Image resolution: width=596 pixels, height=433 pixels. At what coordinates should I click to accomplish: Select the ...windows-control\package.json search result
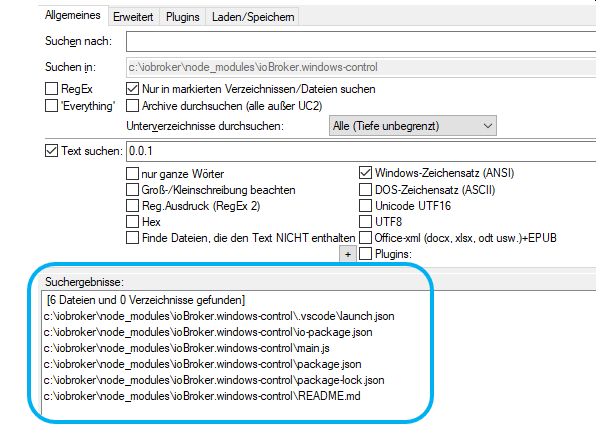pyautogui.click(x=203, y=364)
